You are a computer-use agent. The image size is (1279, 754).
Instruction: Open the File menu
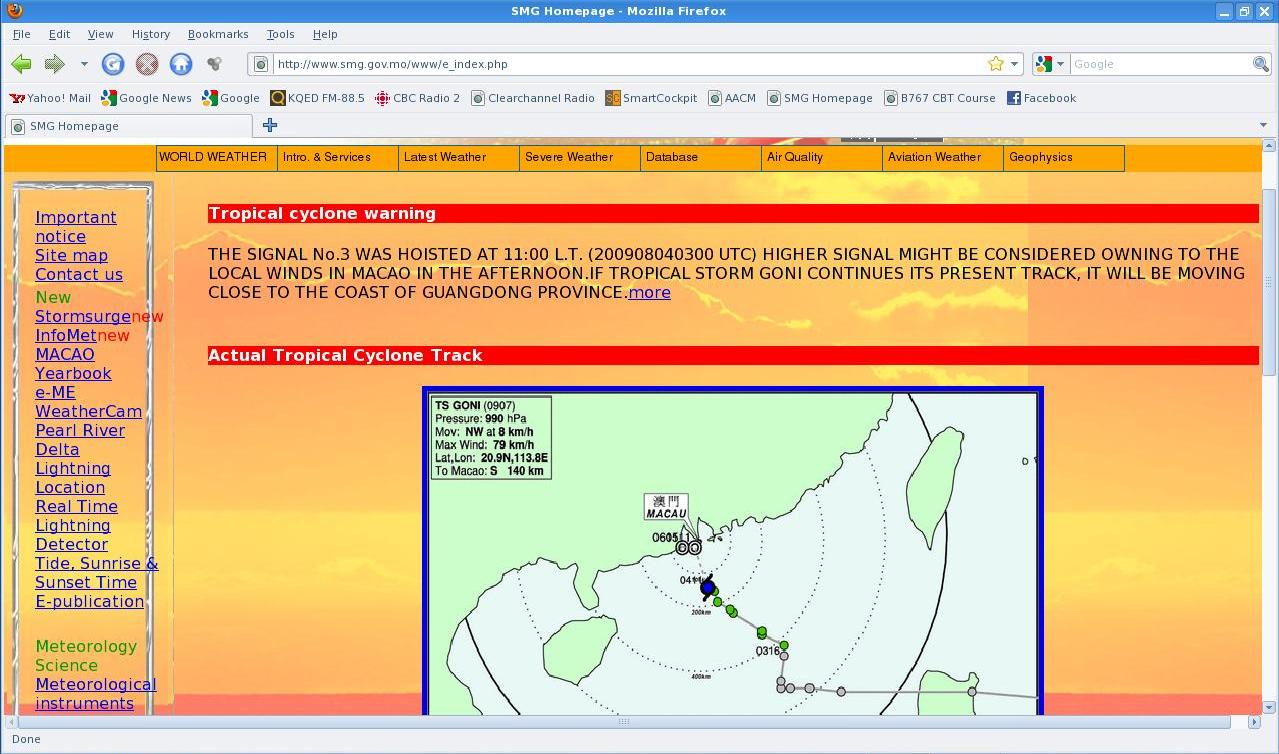21,34
